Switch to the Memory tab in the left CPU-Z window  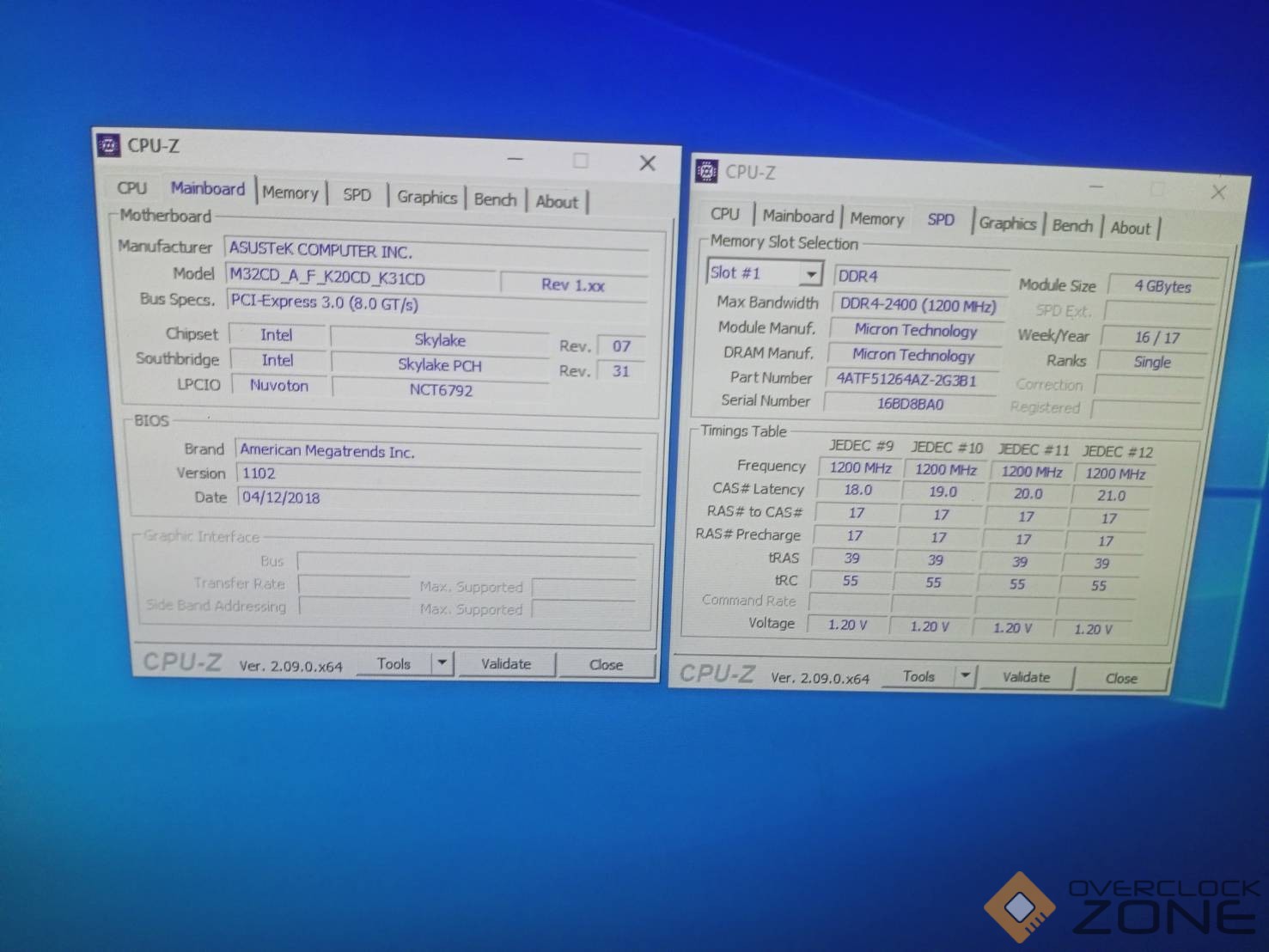(290, 192)
